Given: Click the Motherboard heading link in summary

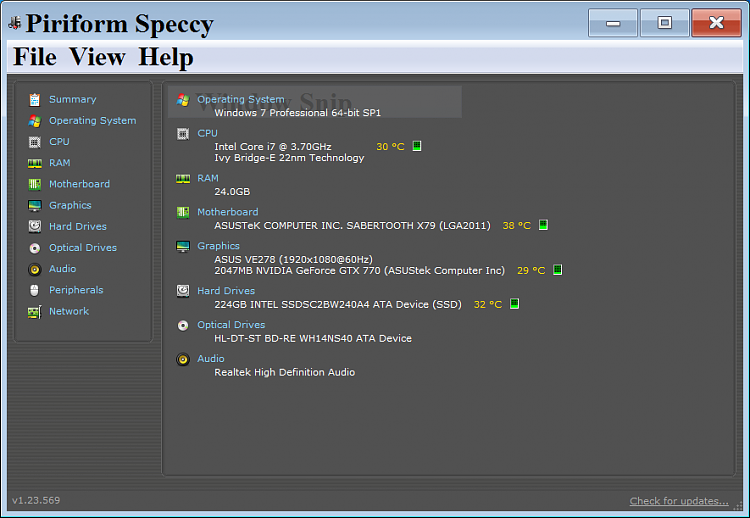Looking at the screenshot, I should (x=228, y=212).
